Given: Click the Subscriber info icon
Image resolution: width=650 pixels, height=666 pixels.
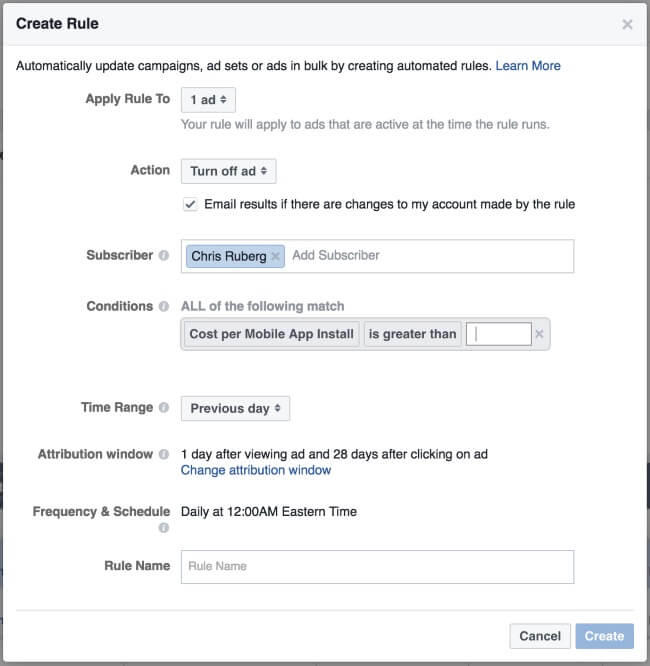Looking at the screenshot, I should pyautogui.click(x=164, y=256).
